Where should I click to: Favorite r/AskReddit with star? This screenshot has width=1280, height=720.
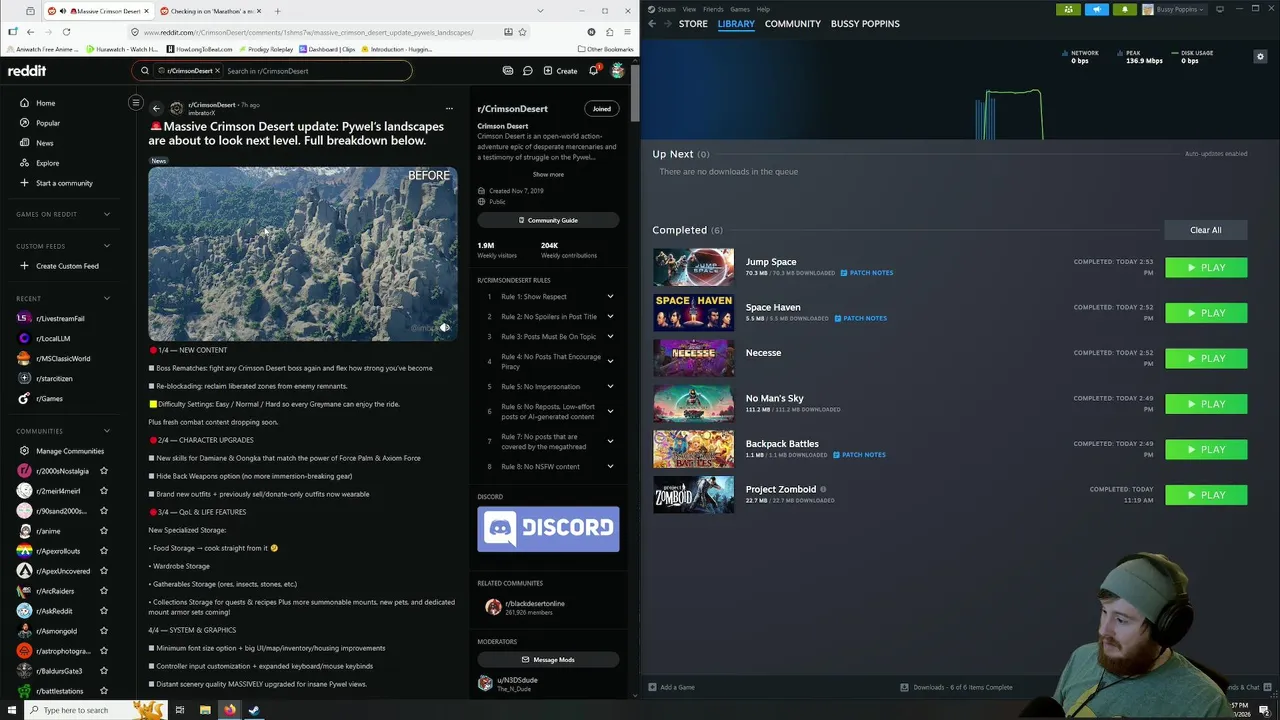coord(104,611)
